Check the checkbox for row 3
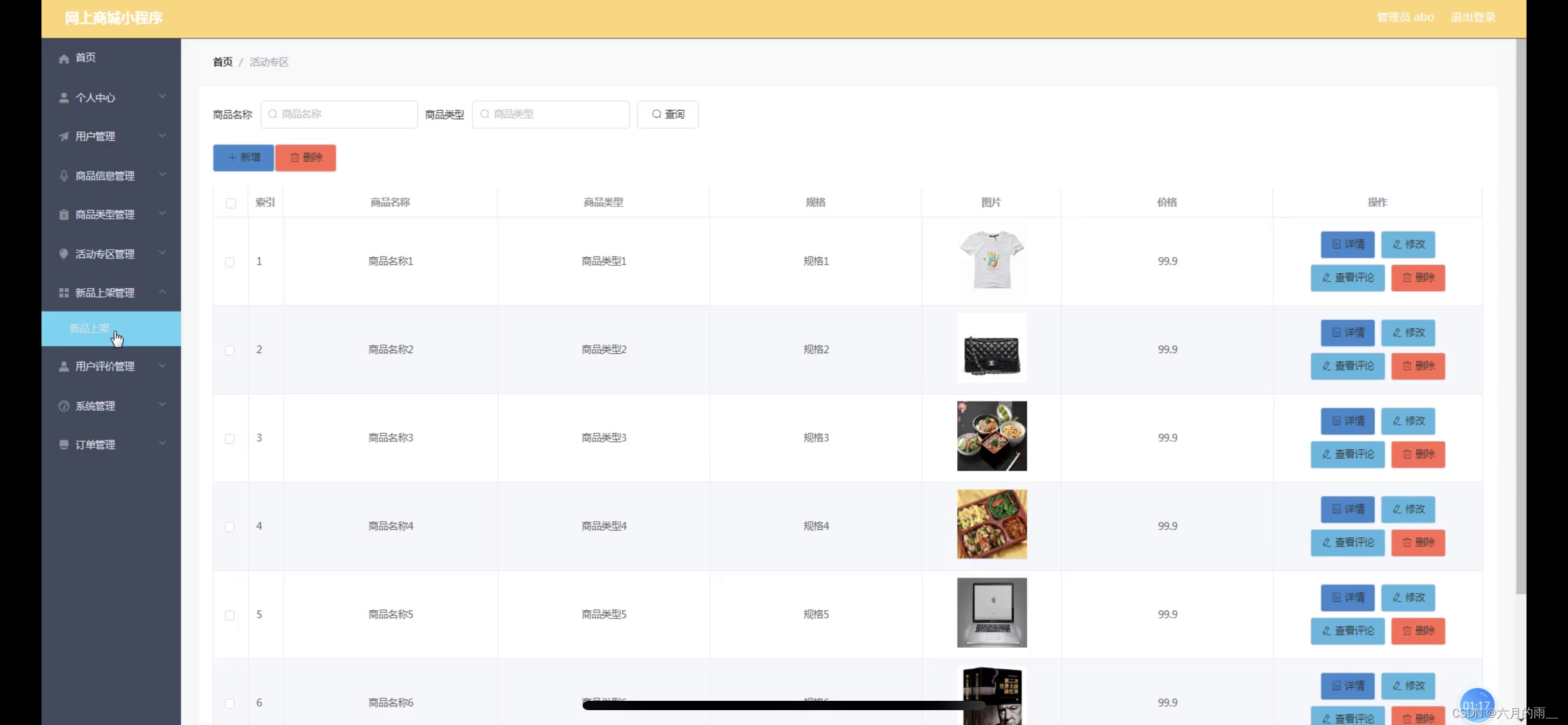Viewport: 1568px width, 725px height. [x=230, y=439]
